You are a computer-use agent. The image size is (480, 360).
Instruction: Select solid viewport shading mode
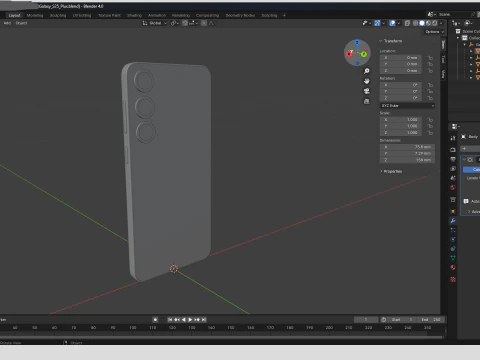pyautogui.click(x=422, y=23)
